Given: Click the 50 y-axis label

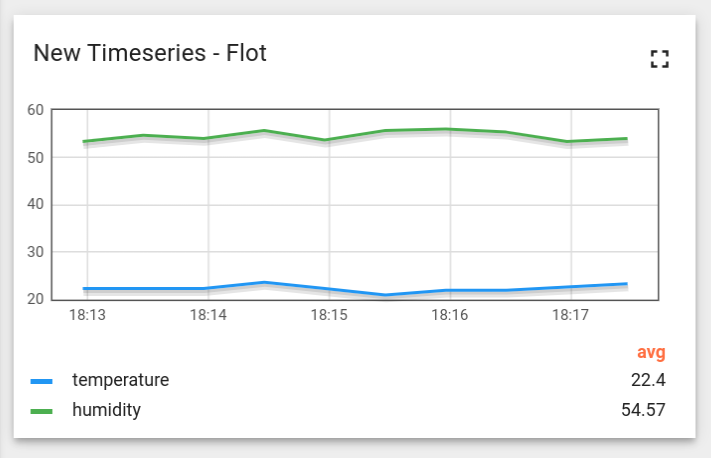Looking at the screenshot, I should [x=35, y=158].
